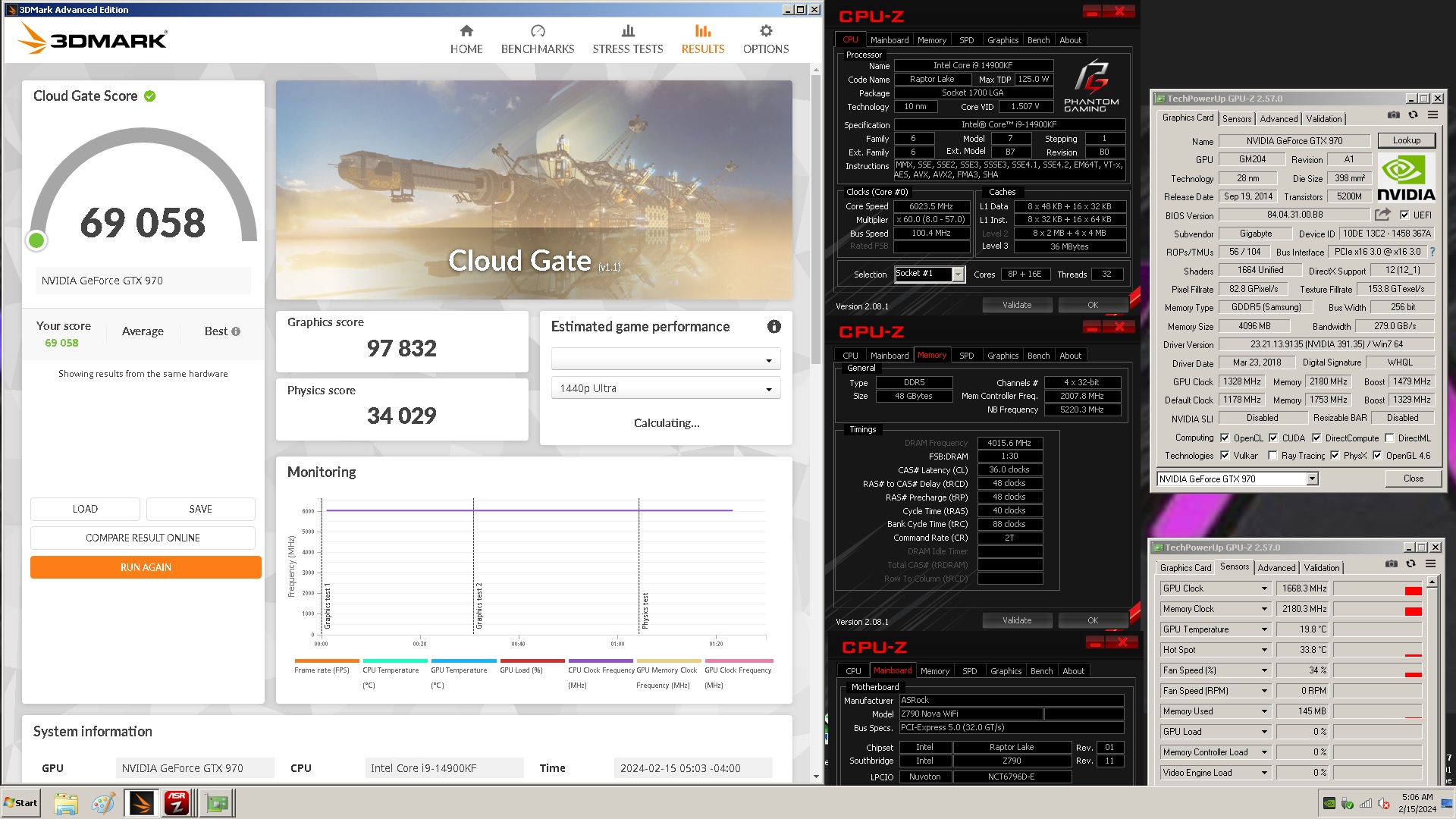The height and width of the screenshot is (819, 1456).
Task: Expand the Memory Clock sensor dropdown
Action: [x=1264, y=609]
